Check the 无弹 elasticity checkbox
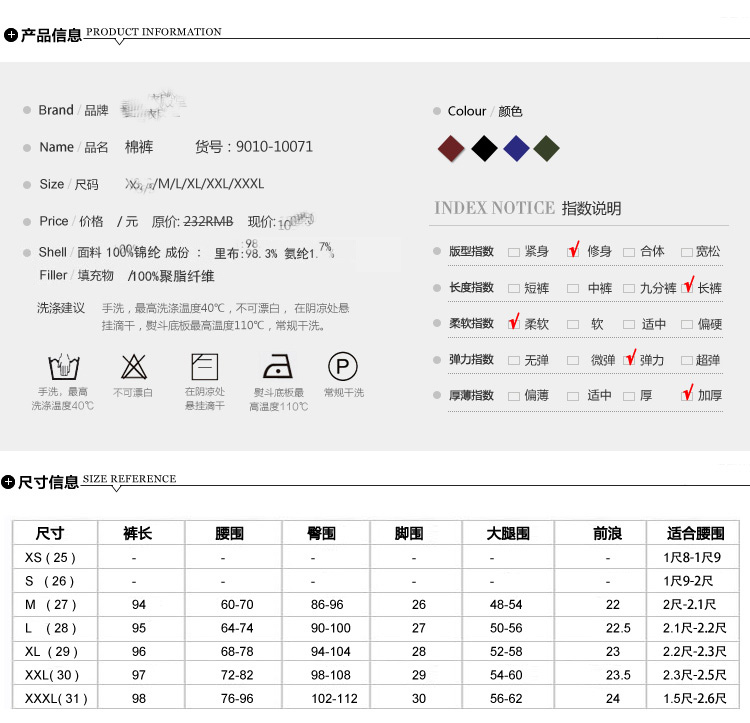This screenshot has height=723, width=750. click(514, 361)
